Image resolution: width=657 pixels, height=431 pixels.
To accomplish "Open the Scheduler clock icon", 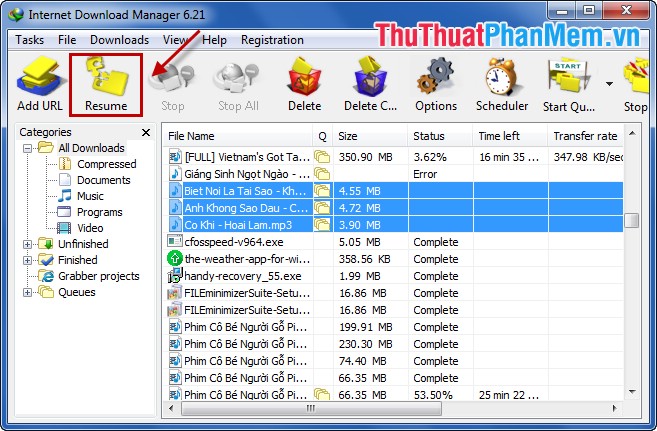I will click(x=502, y=76).
